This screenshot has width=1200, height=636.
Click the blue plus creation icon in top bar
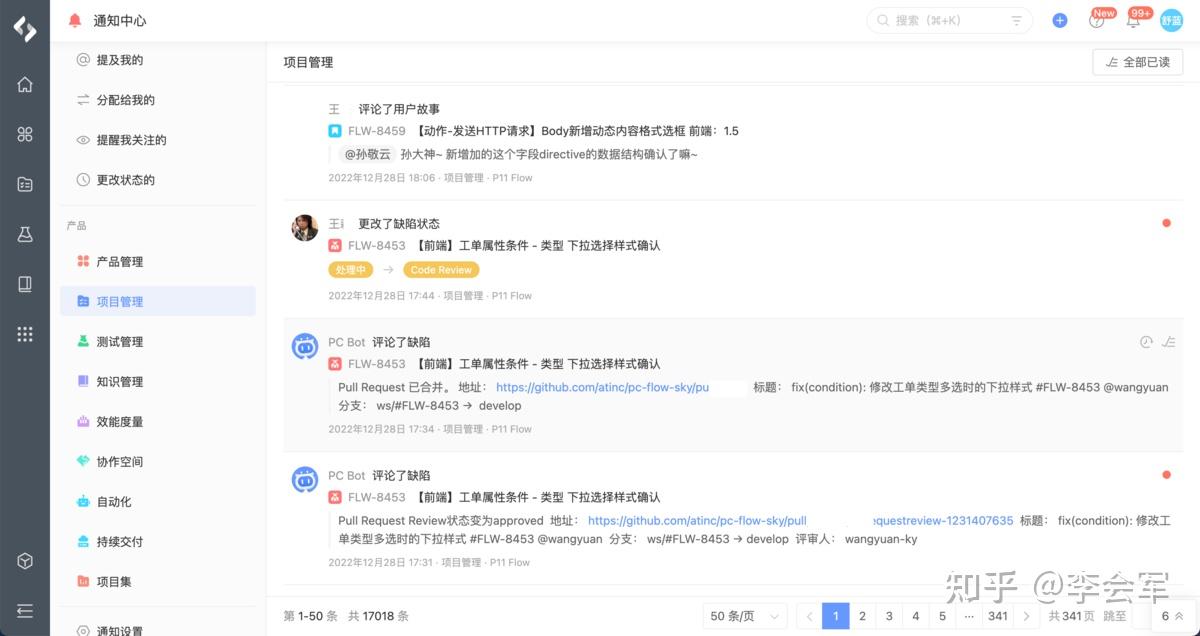click(1059, 19)
